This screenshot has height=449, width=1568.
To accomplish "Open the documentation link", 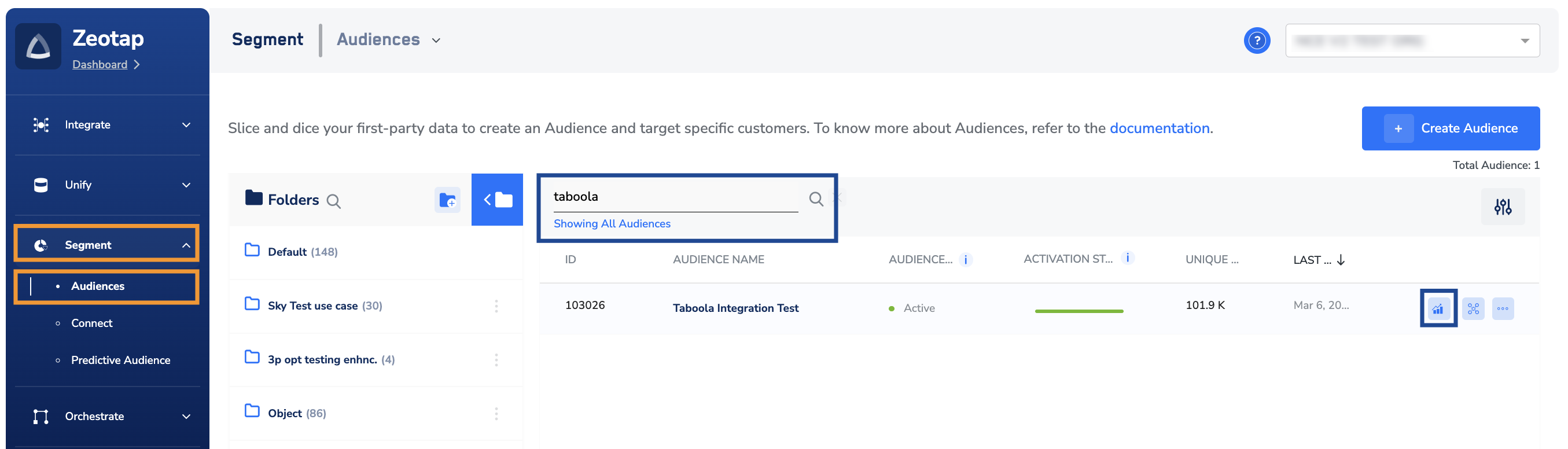I will click(1159, 128).
